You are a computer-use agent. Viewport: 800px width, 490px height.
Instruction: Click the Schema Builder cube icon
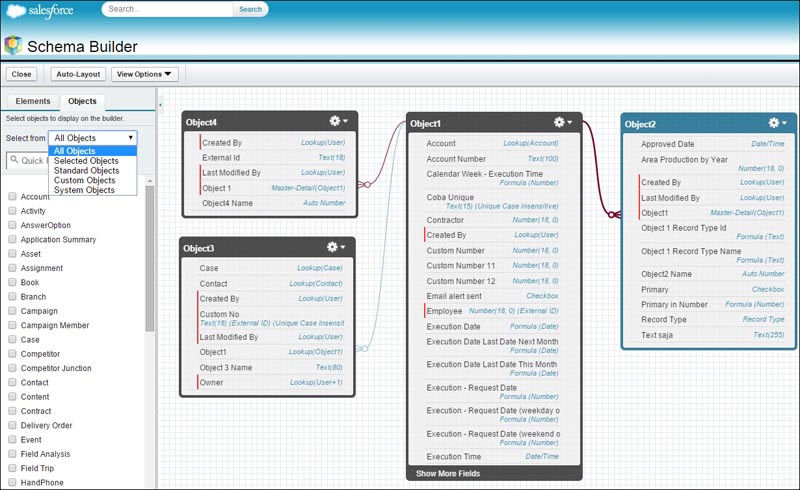point(13,45)
